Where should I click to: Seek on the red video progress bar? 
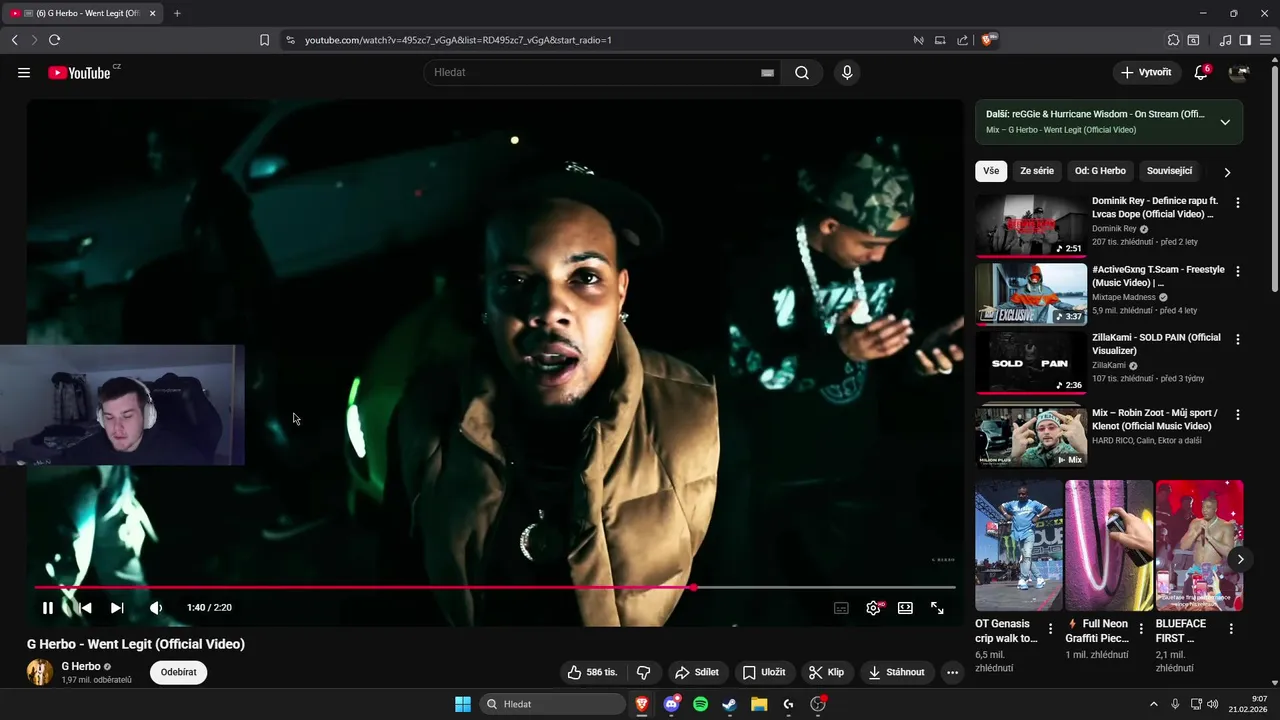[495, 587]
